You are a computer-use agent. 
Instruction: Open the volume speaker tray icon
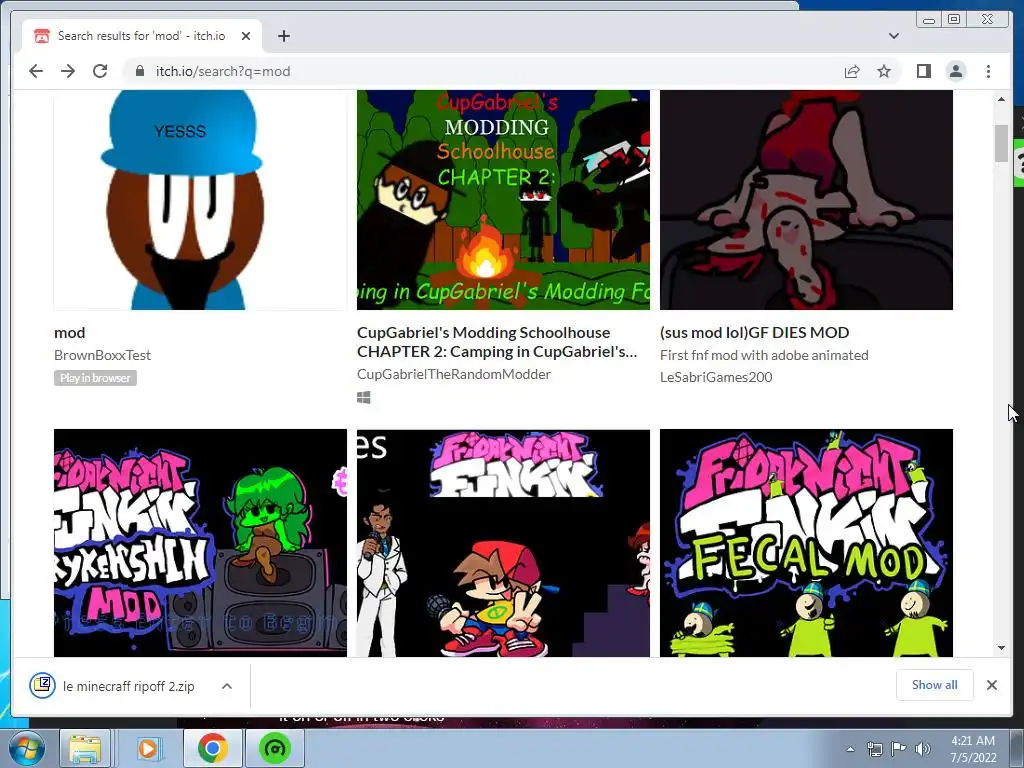(x=923, y=749)
